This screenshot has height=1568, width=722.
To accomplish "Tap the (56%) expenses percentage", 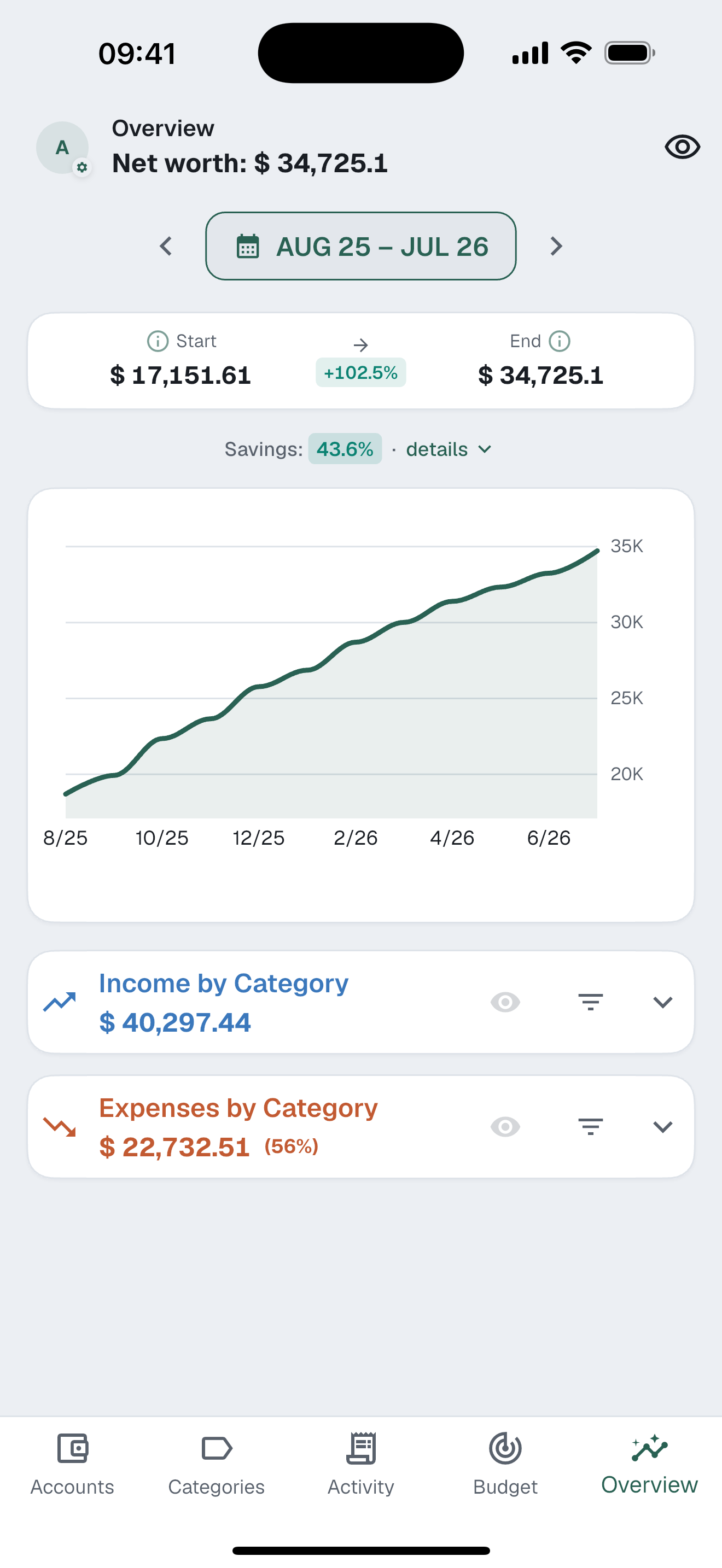I will click(x=291, y=1147).
